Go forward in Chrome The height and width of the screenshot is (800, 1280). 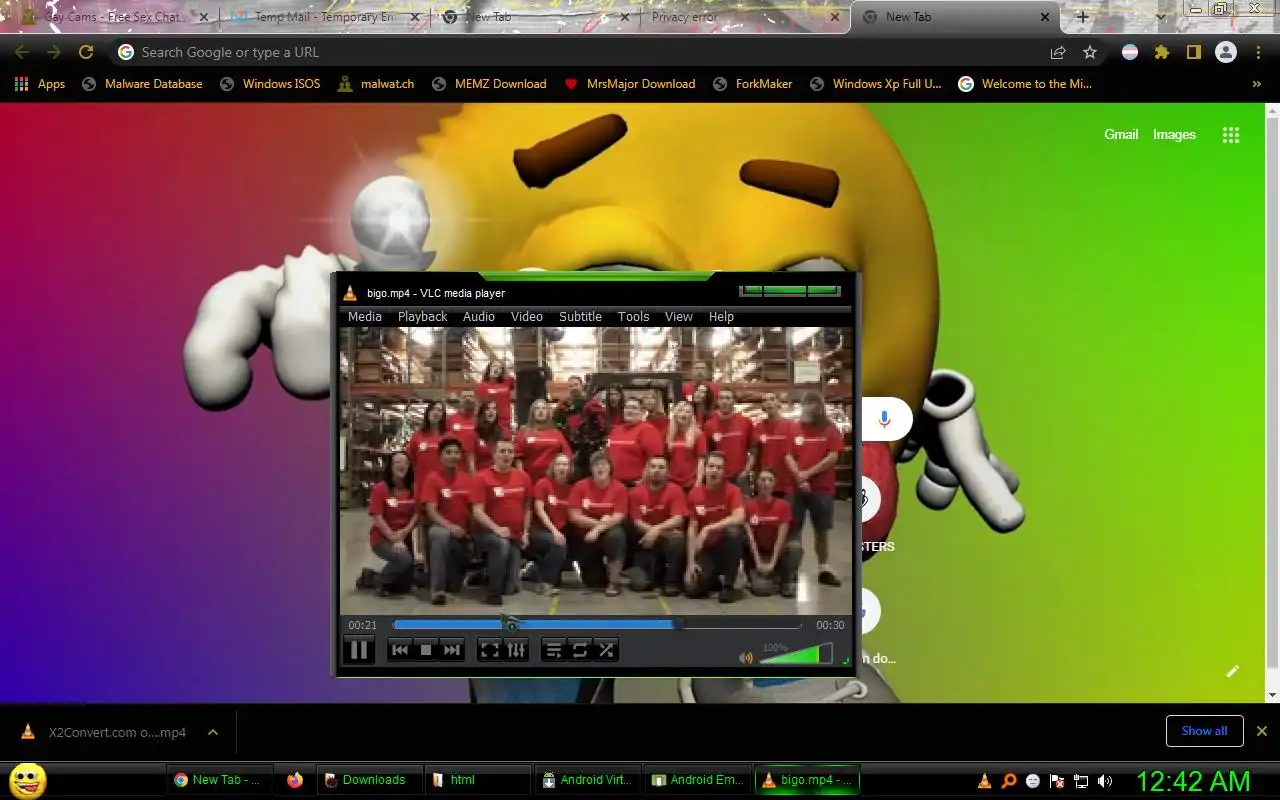click(54, 52)
